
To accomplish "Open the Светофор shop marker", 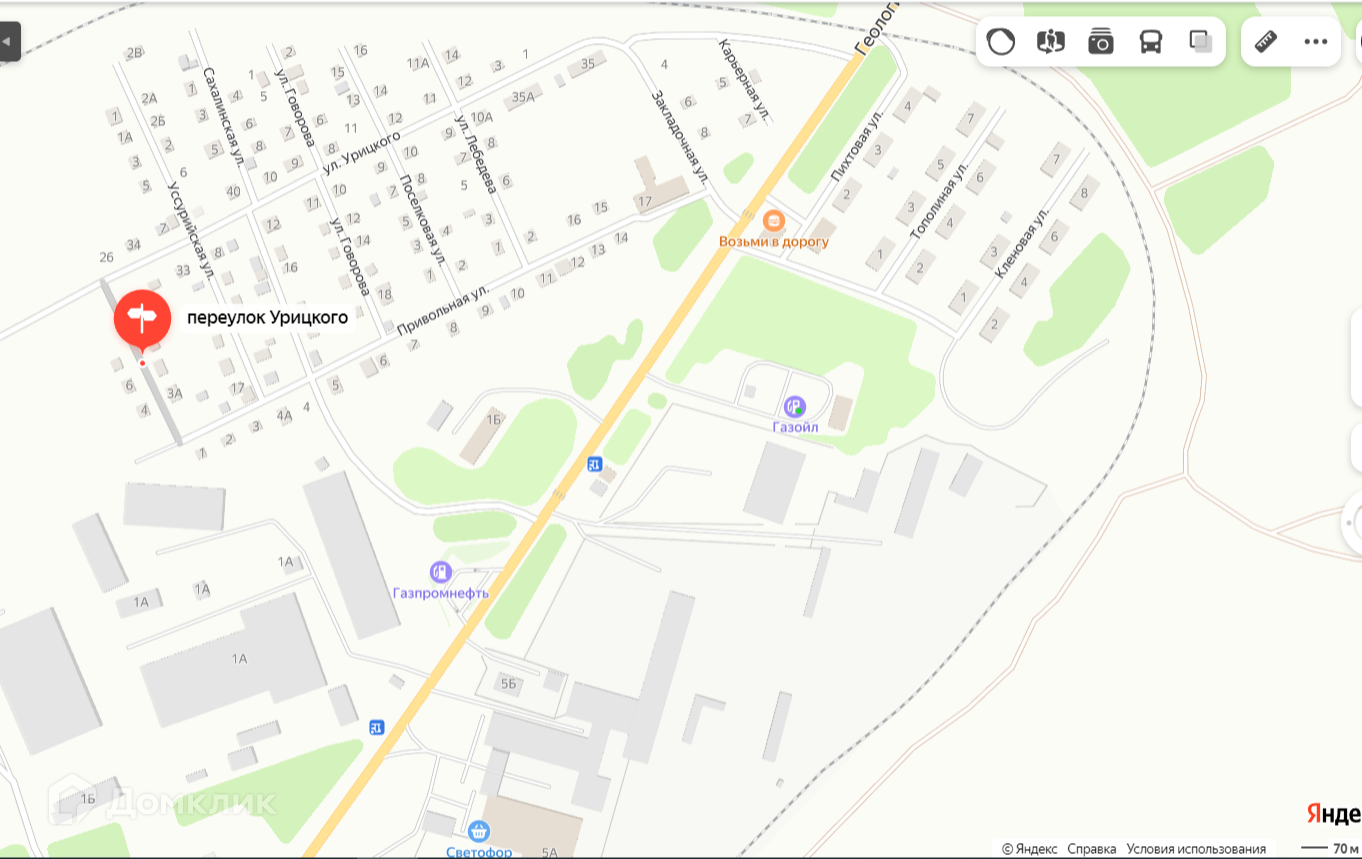I will (479, 831).
